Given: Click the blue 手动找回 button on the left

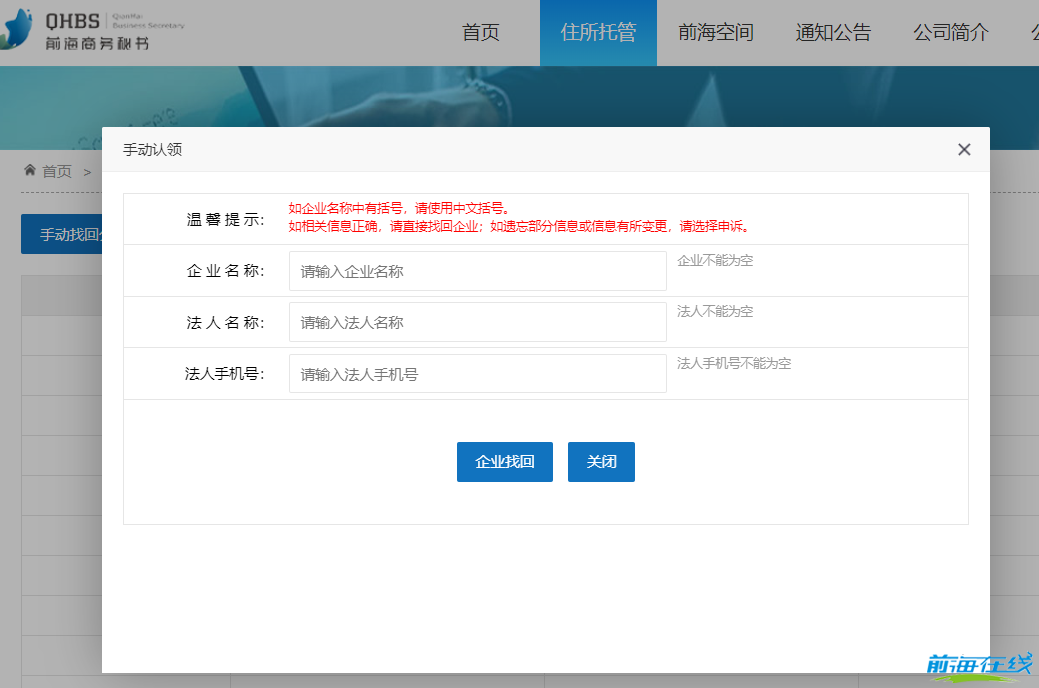Looking at the screenshot, I should click(62, 233).
